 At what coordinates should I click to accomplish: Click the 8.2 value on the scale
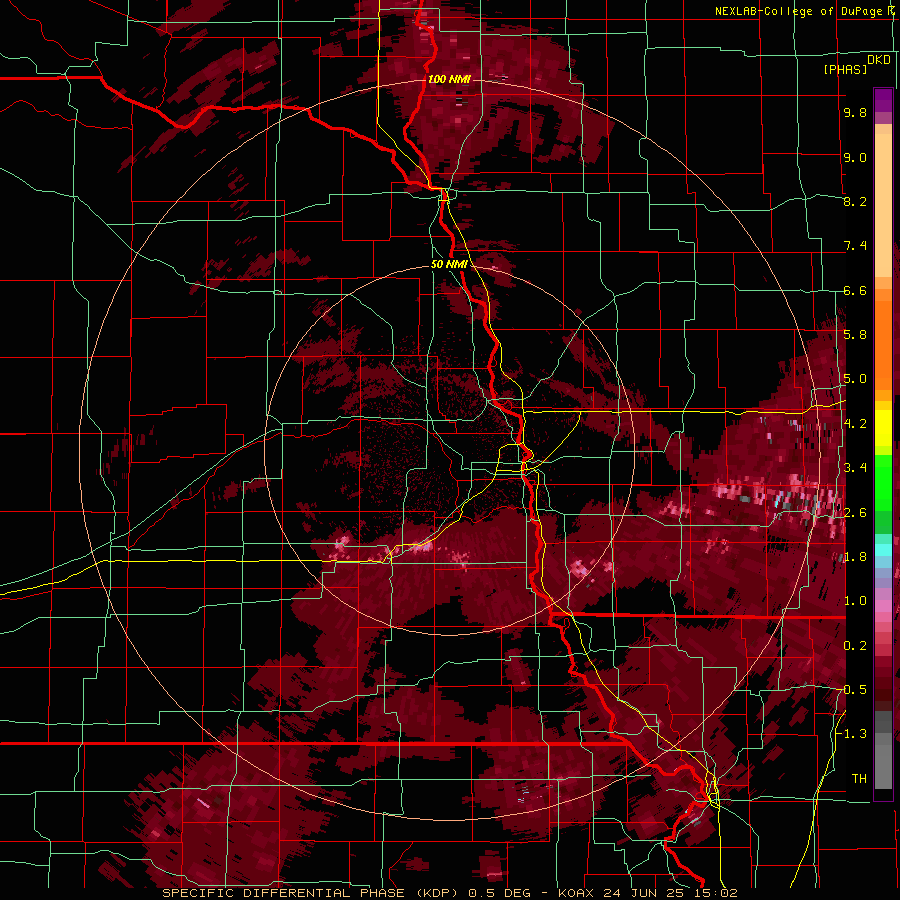(855, 201)
